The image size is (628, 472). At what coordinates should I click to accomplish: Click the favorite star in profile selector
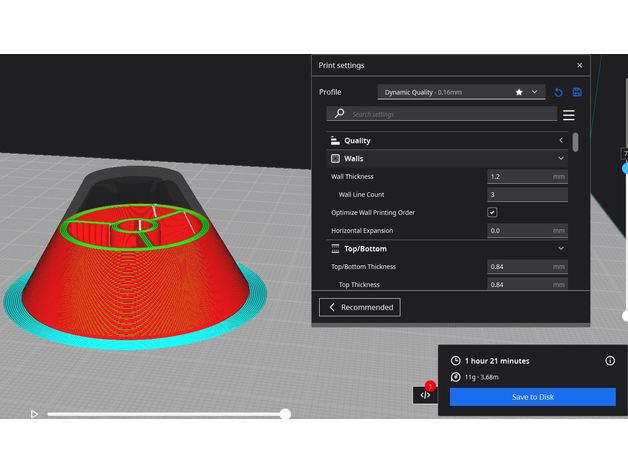click(519, 92)
